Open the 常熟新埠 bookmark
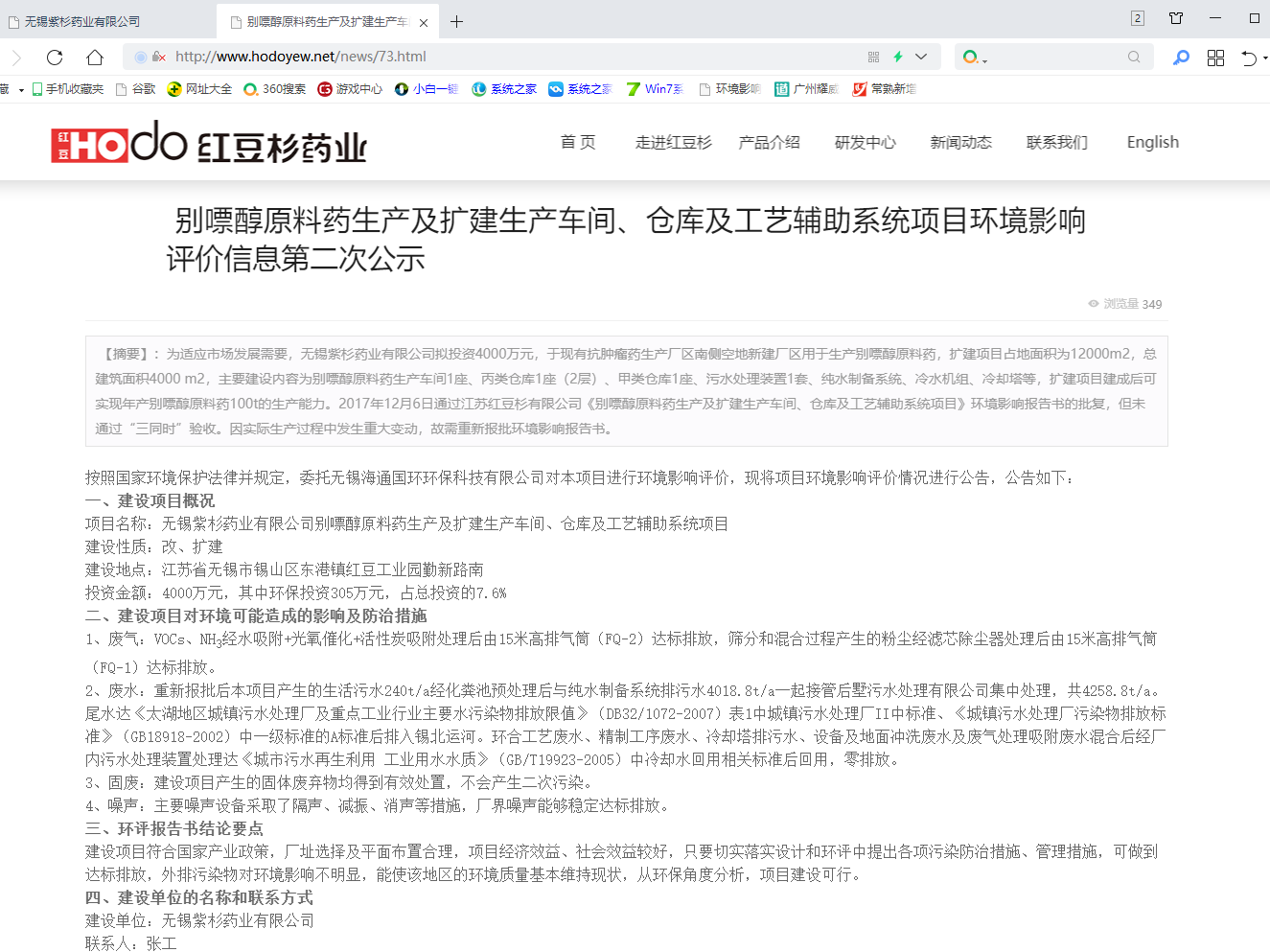The height and width of the screenshot is (952, 1270). pyautogui.click(x=884, y=89)
